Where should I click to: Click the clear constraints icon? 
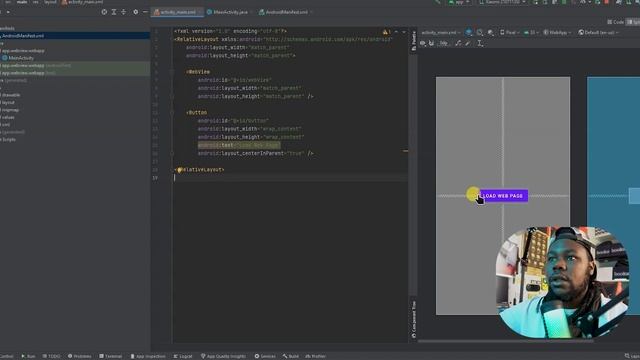coord(458,43)
